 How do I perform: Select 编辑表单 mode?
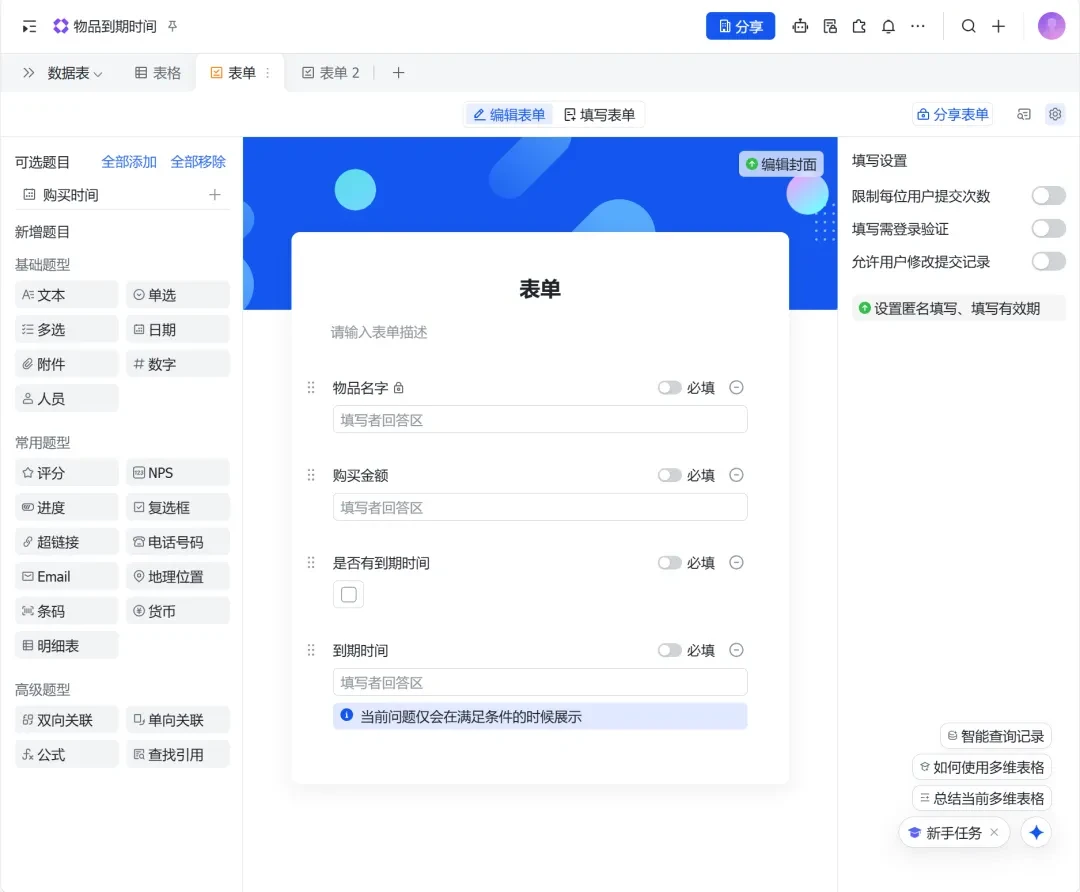pyautogui.click(x=509, y=114)
